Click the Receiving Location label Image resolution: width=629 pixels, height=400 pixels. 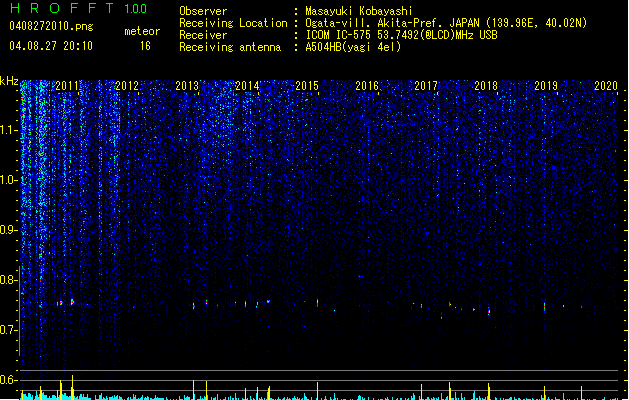233,23
